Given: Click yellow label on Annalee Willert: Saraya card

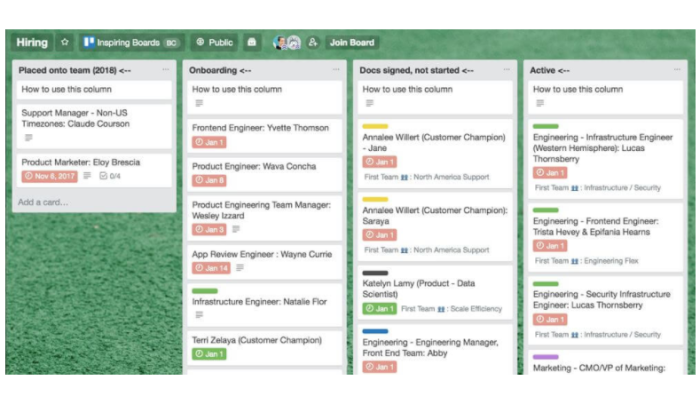Looking at the screenshot, I should (x=375, y=200).
